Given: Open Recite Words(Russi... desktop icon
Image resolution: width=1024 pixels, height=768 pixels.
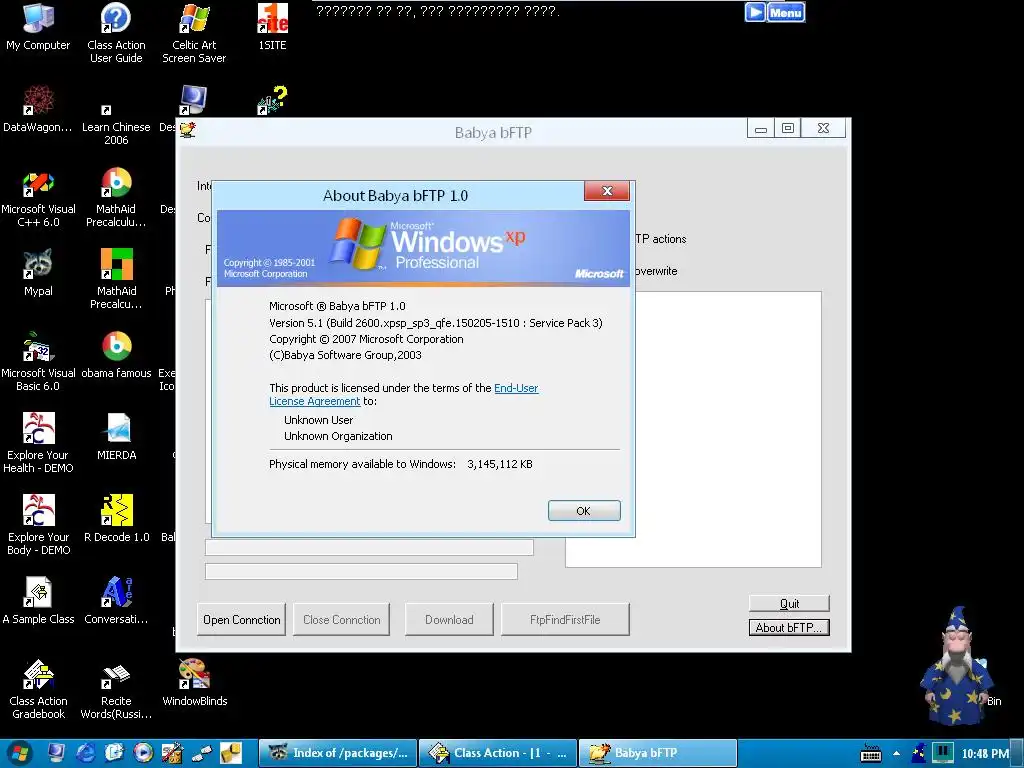Looking at the screenshot, I should (x=116, y=690).
